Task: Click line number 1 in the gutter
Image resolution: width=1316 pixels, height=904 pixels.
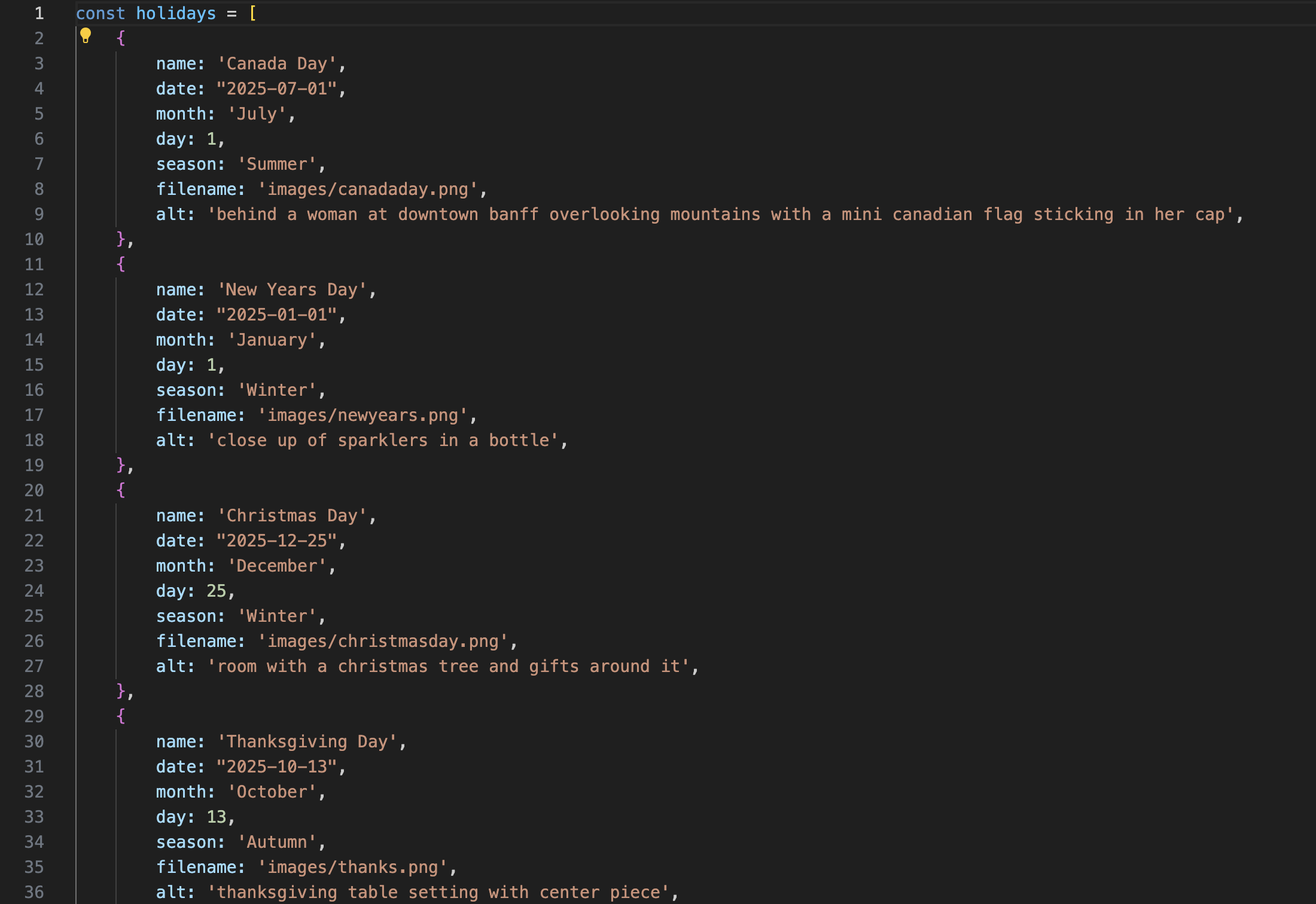Action: [39, 13]
